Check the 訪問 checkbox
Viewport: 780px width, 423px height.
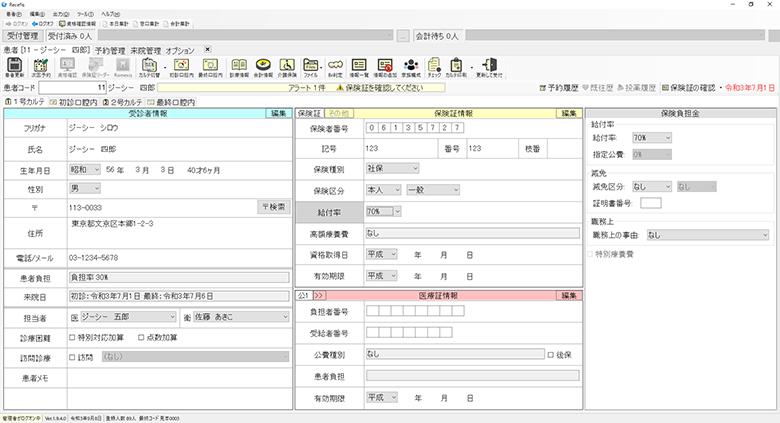pos(72,357)
